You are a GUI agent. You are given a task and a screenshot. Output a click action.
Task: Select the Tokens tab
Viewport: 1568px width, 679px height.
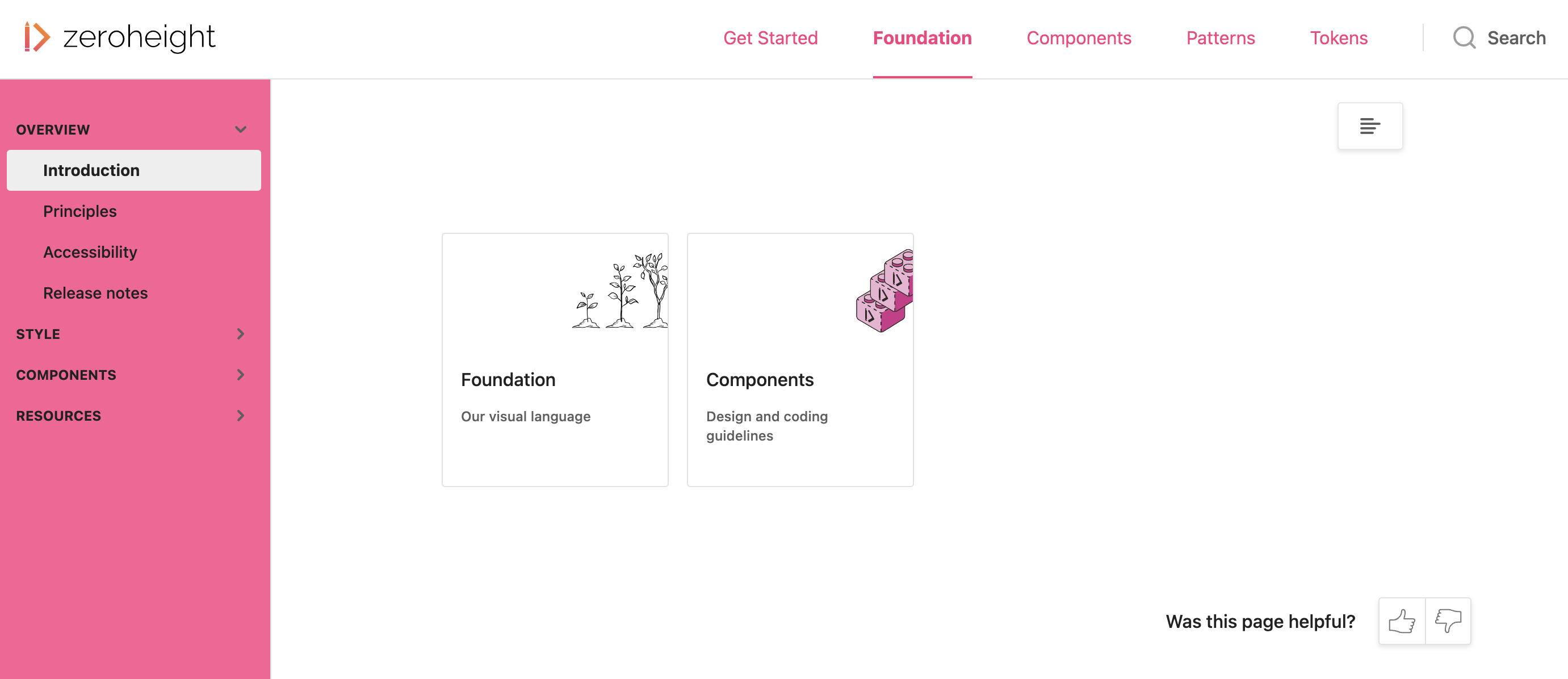pyautogui.click(x=1339, y=38)
